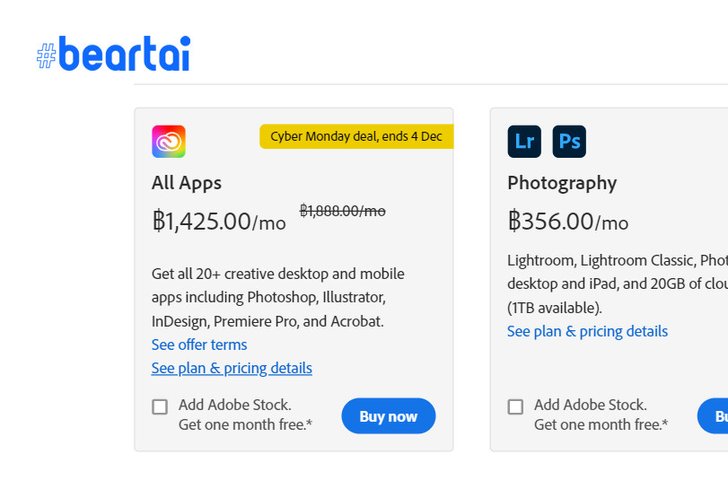Screen dimensions: 728x479
Task: Click the Photography plan title
Action: [562, 183]
